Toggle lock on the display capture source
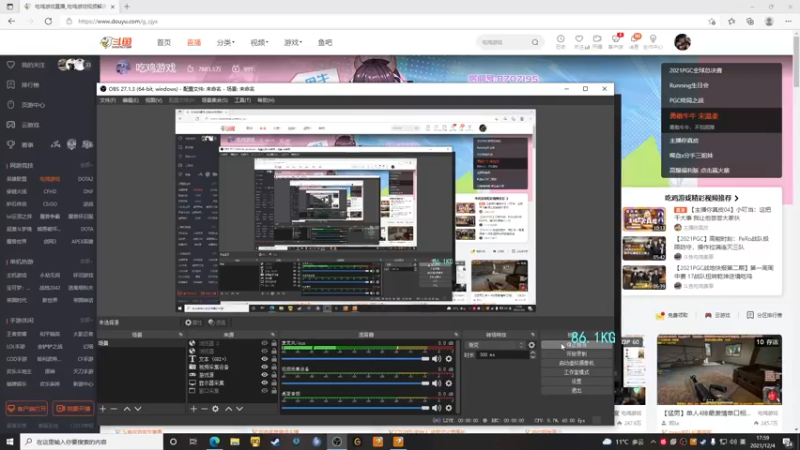 click(x=274, y=383)
